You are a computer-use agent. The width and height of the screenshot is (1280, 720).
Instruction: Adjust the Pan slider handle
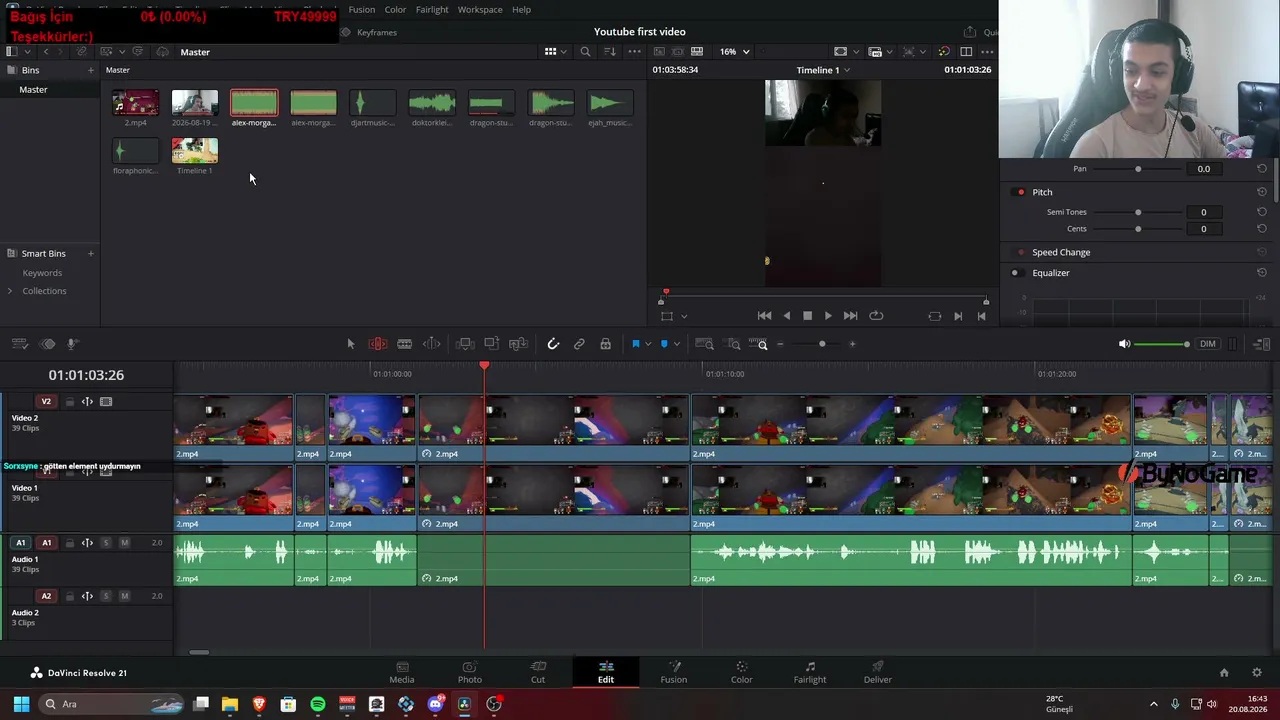point(1138,169)
